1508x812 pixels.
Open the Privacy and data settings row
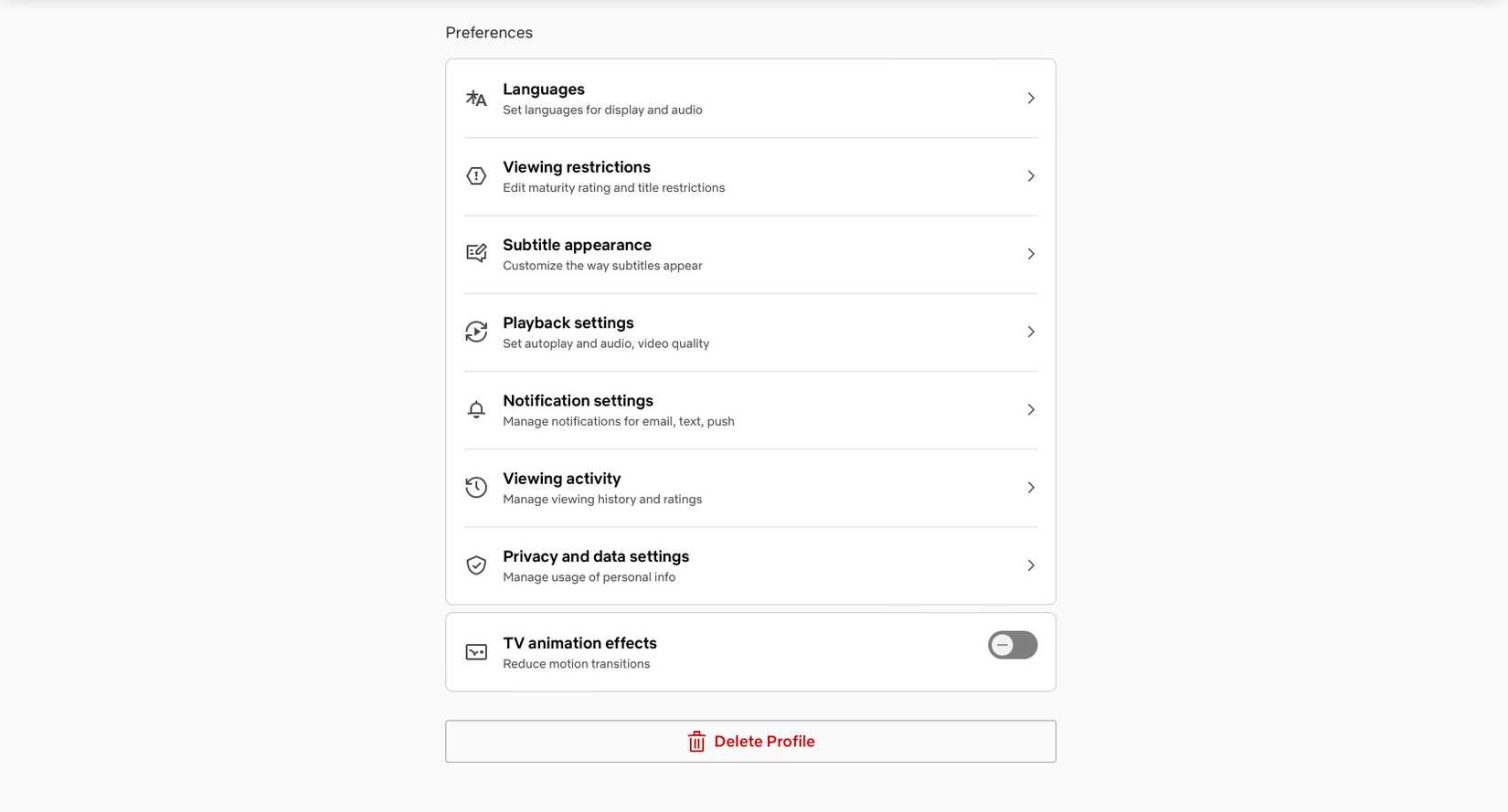(x=750, y=564)
